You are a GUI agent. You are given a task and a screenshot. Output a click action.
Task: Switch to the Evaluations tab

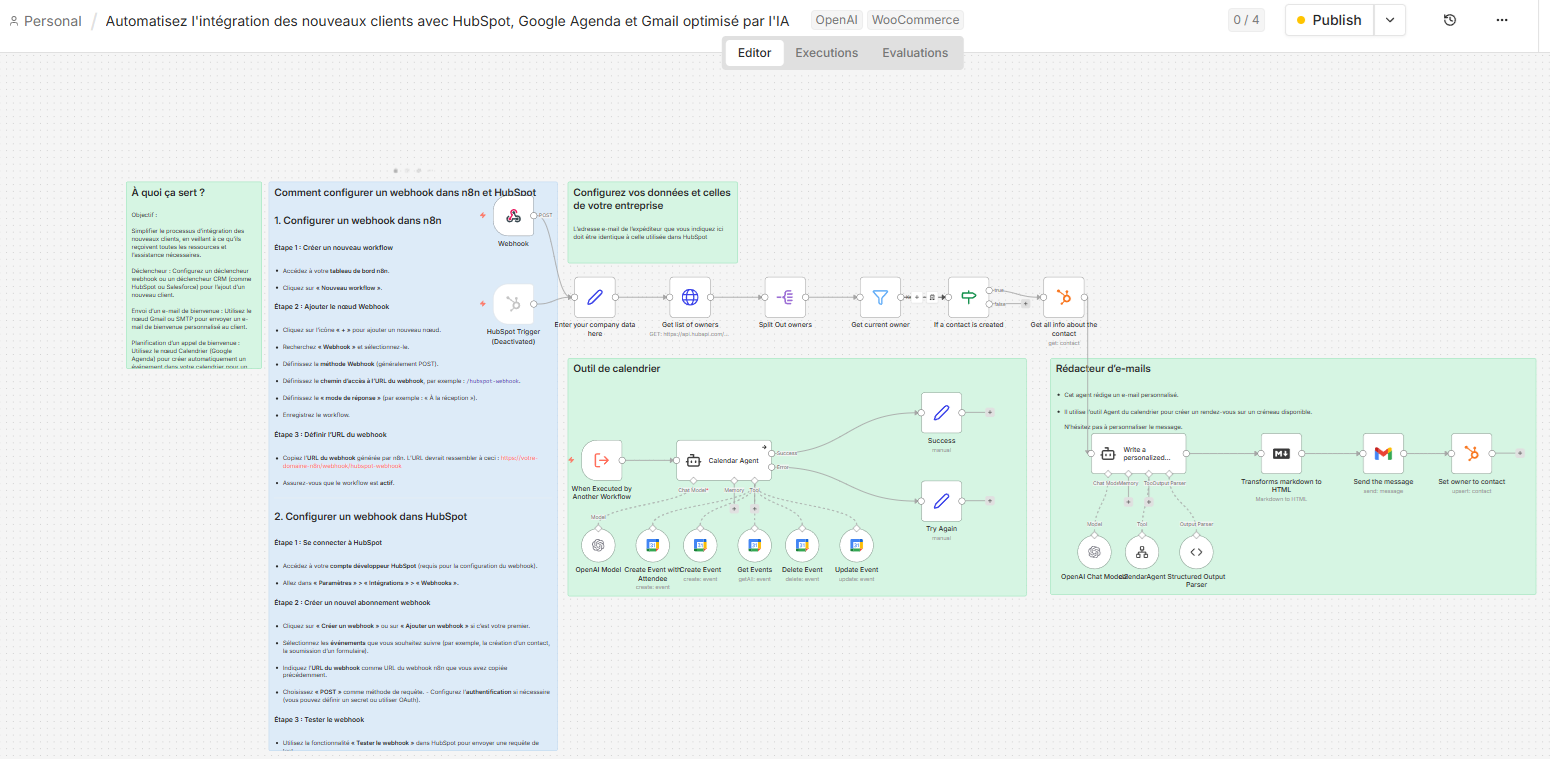click(x=914, y=52)
